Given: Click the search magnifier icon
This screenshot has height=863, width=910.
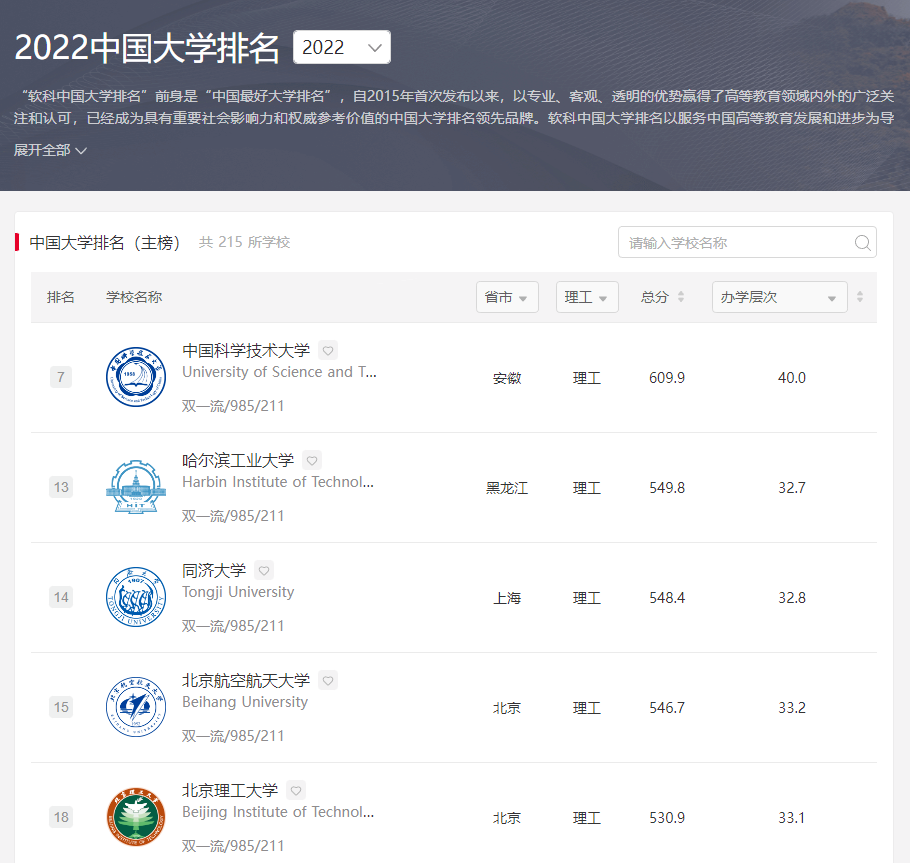Looking at the screenshot, I should (x=862, y=243).
